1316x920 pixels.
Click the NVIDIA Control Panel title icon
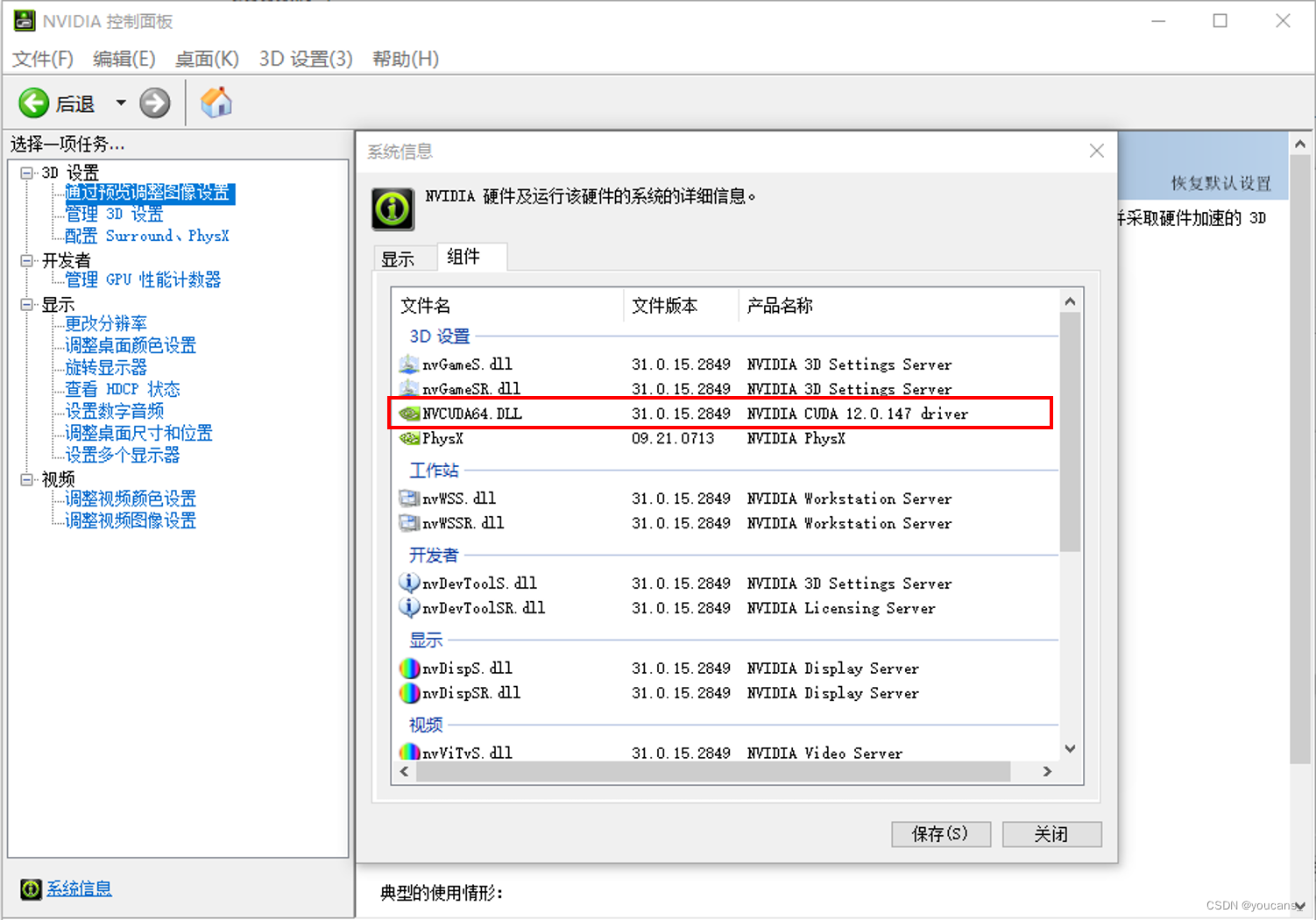click(25, 21)
